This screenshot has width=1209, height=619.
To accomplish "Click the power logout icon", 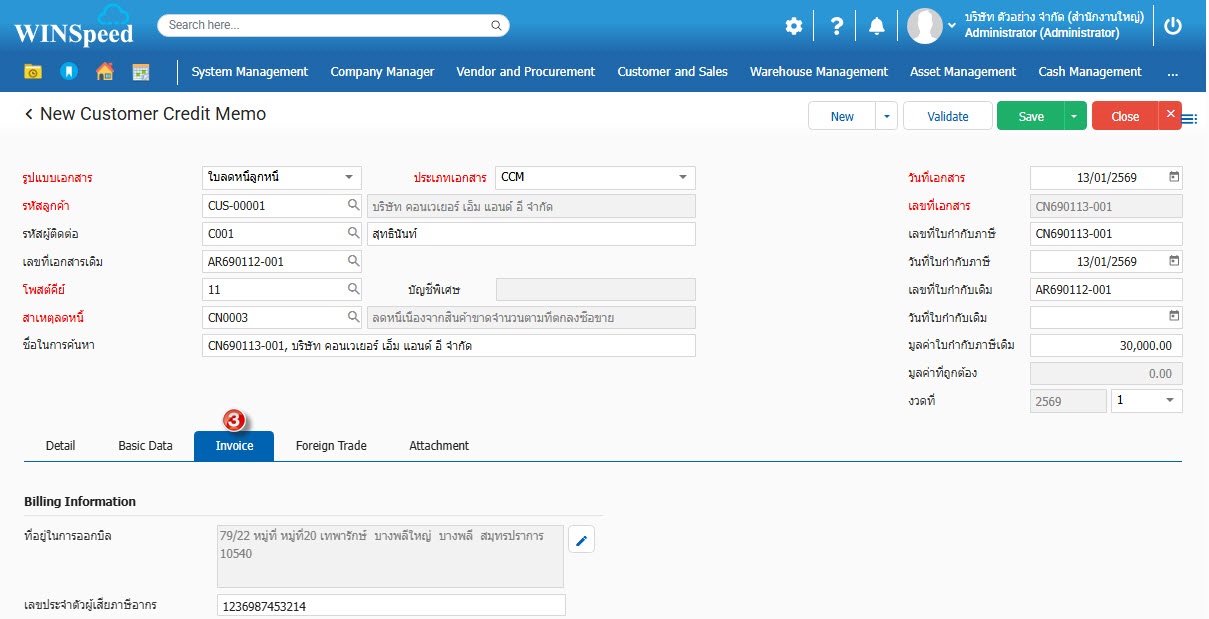I will coord(1173,26).
